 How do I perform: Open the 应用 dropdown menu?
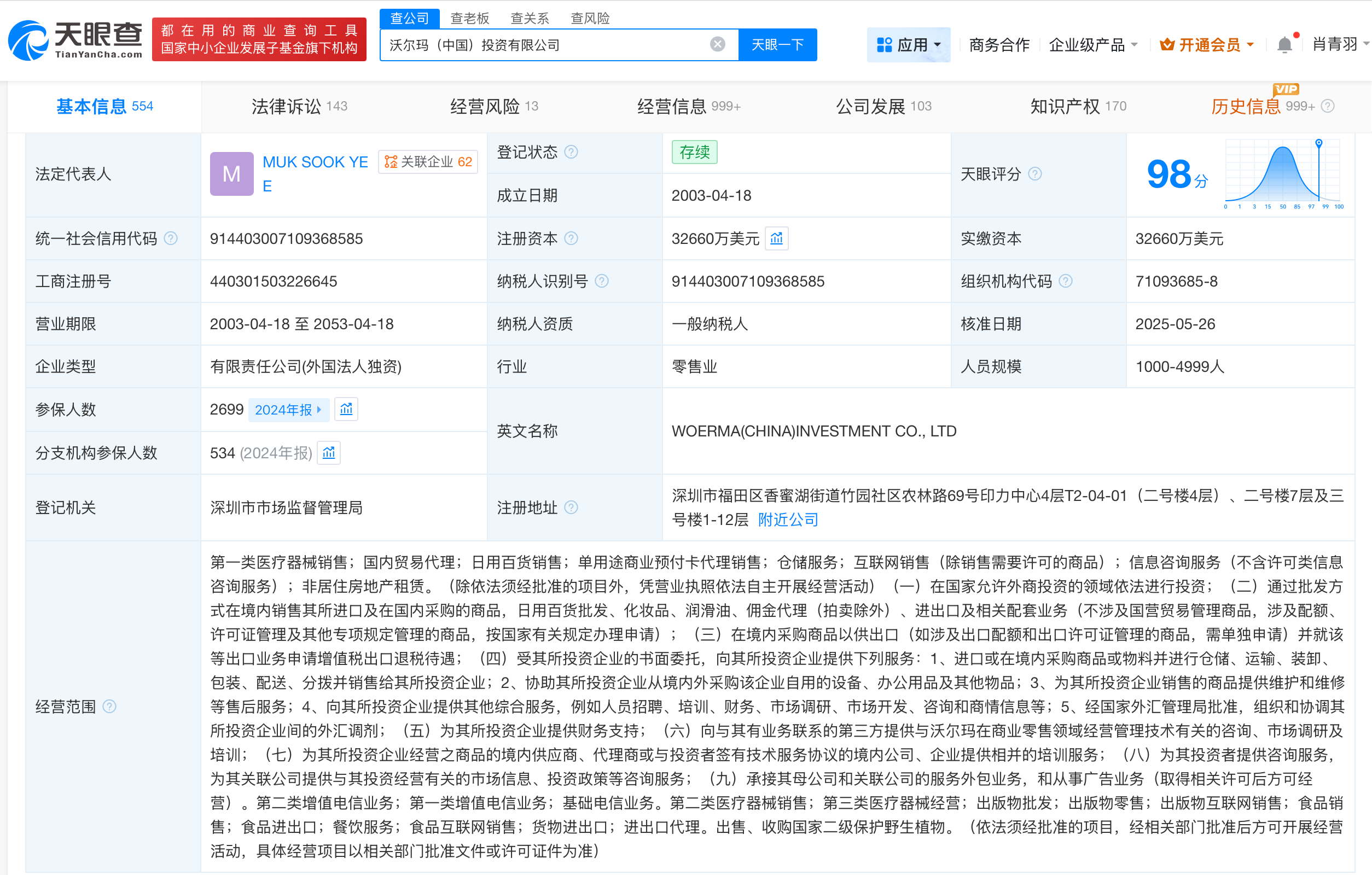click(908, 44)
